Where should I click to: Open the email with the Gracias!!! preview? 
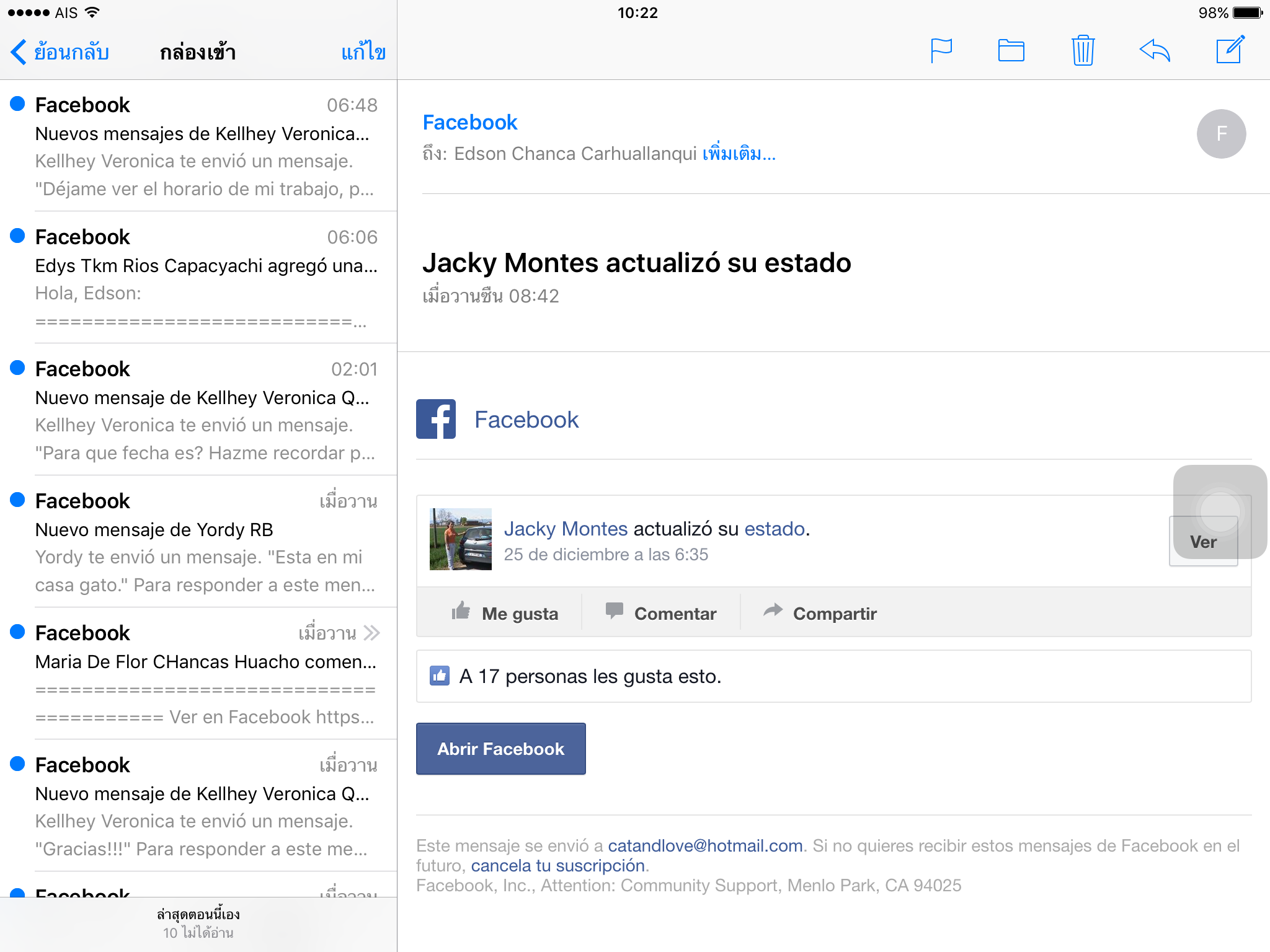tap(198, 806)
